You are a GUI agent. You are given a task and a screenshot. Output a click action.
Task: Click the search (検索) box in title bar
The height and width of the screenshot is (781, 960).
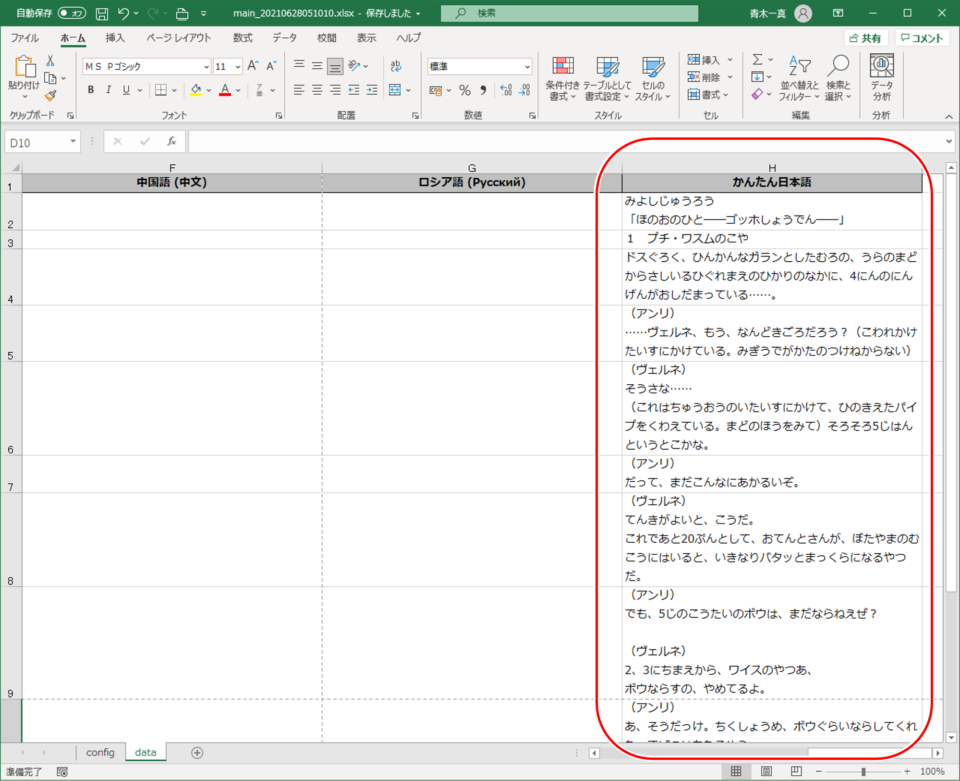pyautogui.click(x=570, y=13)
